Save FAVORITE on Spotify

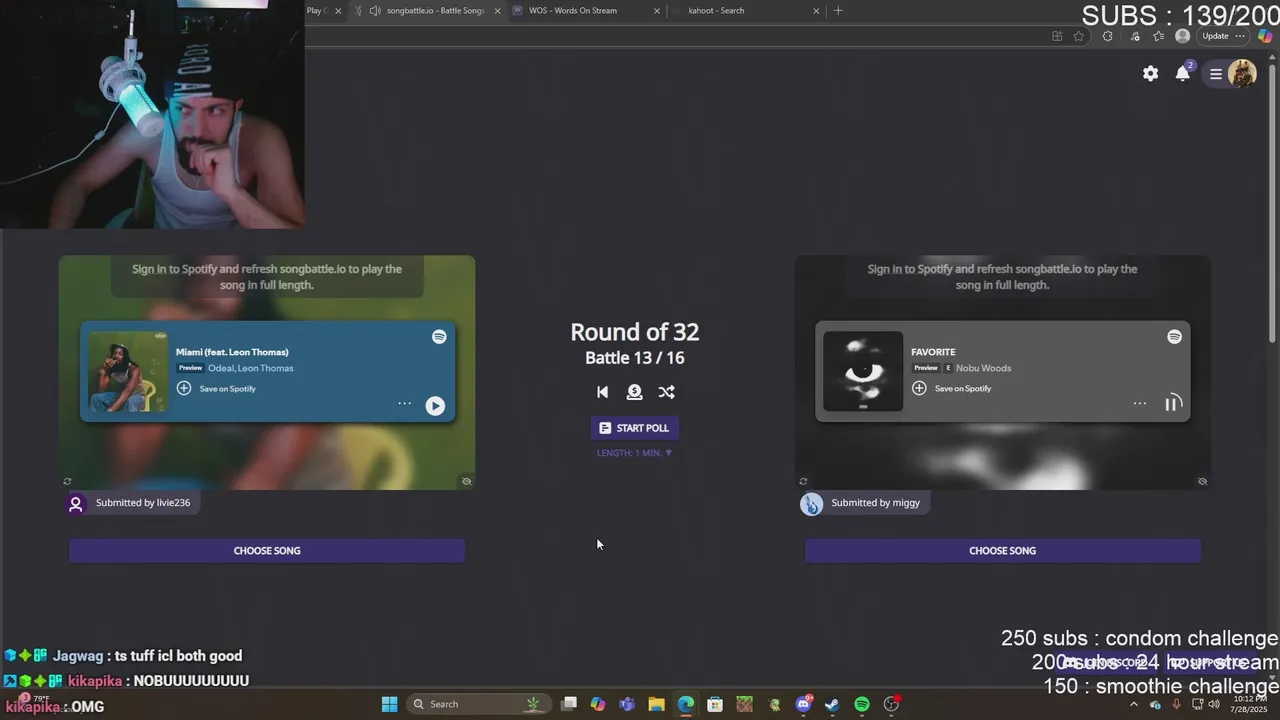[953, 388]
